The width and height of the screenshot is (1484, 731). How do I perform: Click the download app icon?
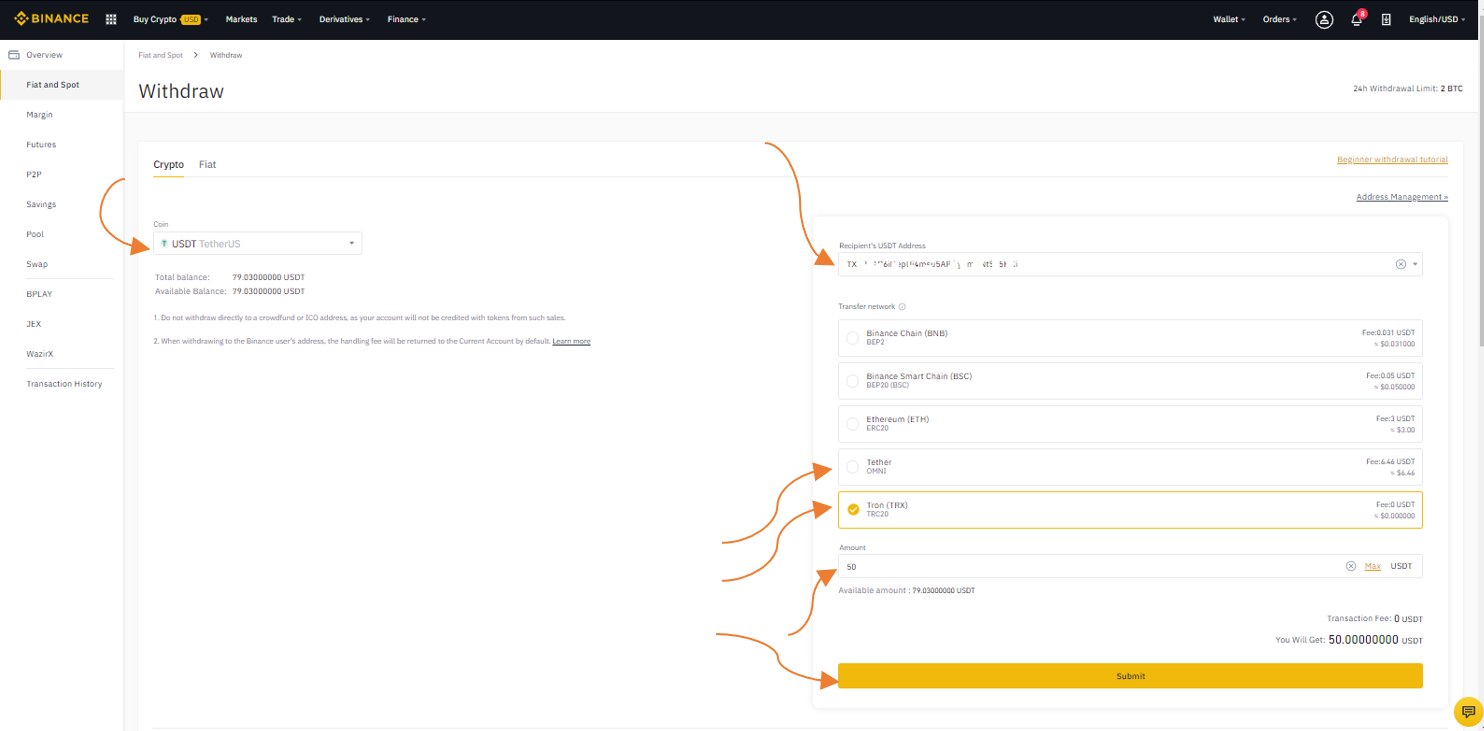point(1386,19)
